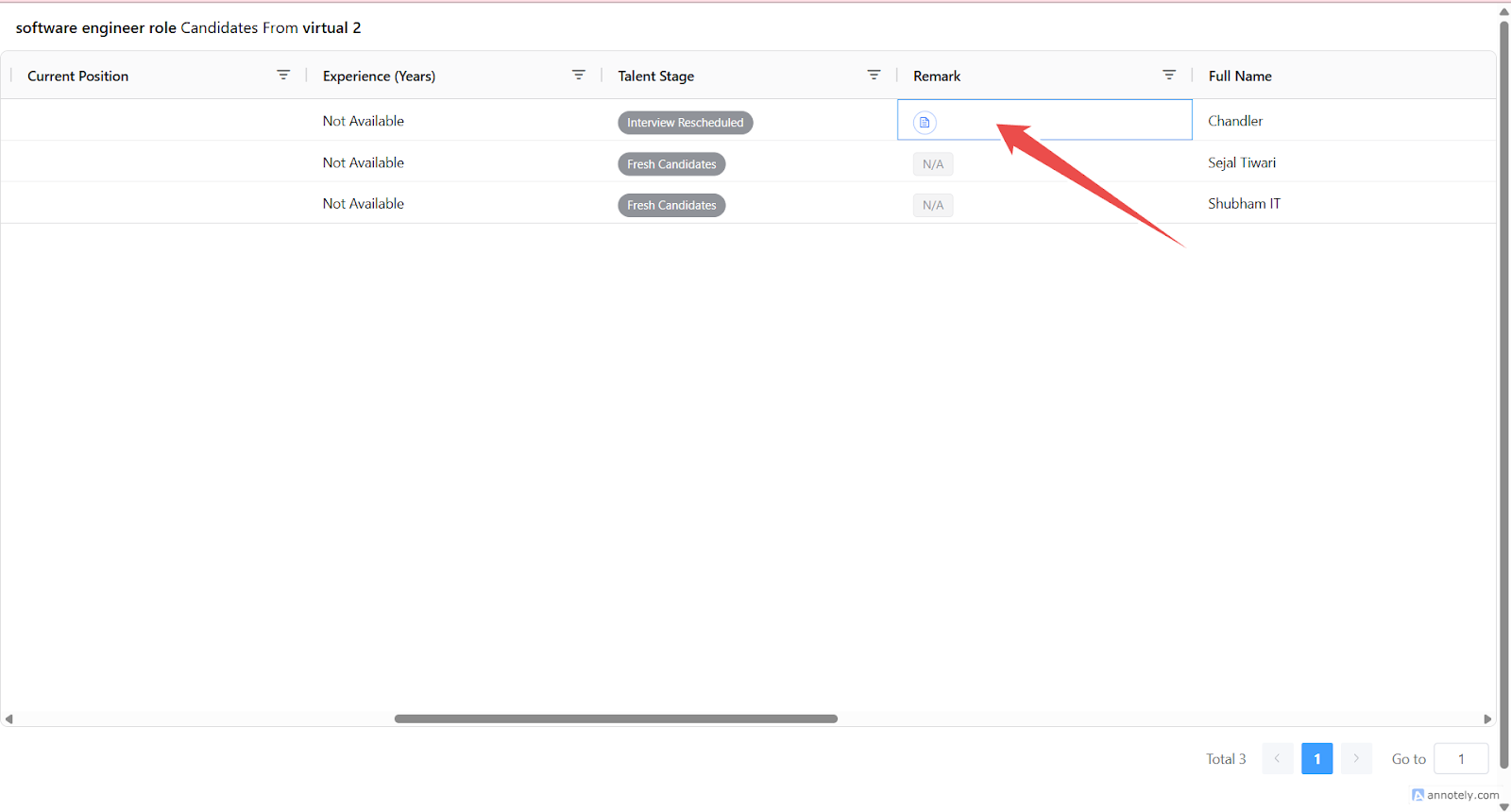Select Shubham IT's Fresh Candidates tag
The height and width of the screenshot is (812, 1511).
coord(671,205)
